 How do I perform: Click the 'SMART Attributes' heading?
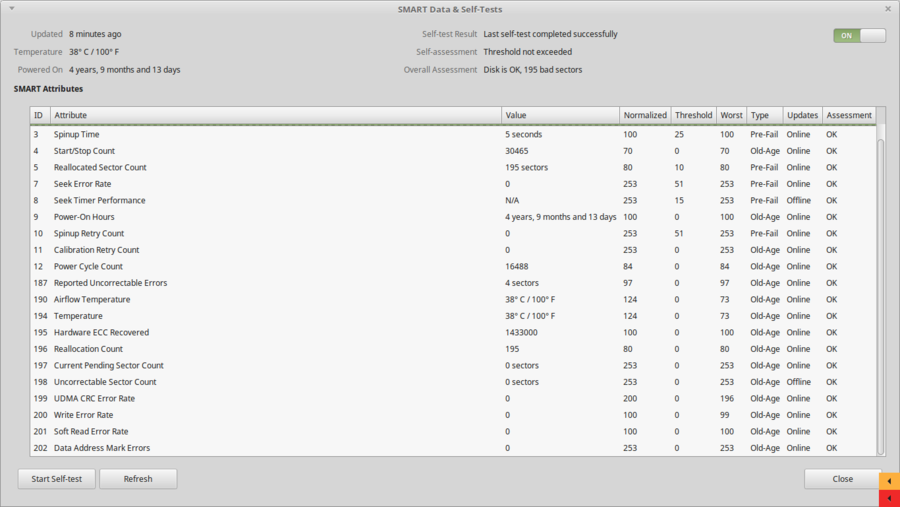[x=48, y=89]
